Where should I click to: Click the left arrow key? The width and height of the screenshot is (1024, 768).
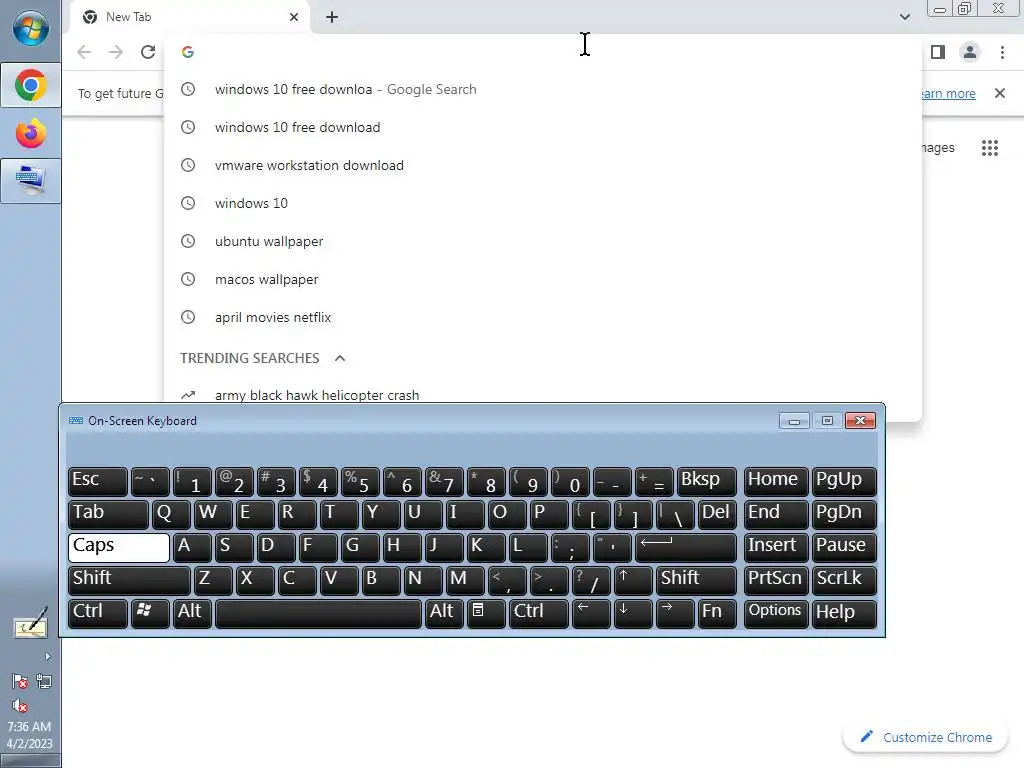pyautogui.click(x=591, y=613)
